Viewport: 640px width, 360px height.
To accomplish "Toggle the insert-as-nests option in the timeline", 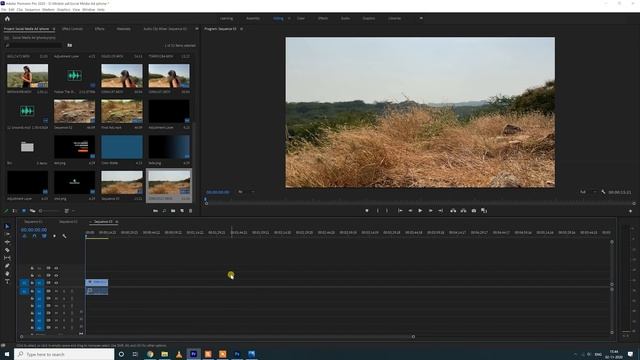I will click(x=24, y=236).
